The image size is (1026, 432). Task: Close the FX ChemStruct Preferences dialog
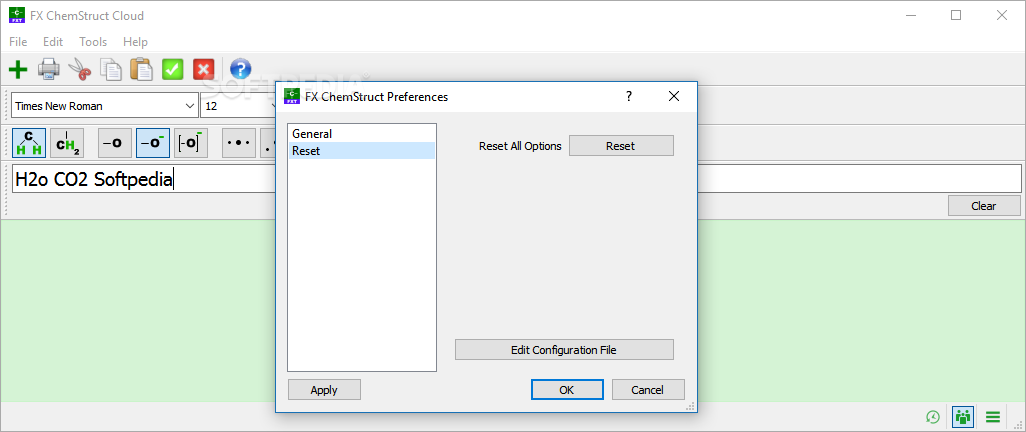(674, 97)
